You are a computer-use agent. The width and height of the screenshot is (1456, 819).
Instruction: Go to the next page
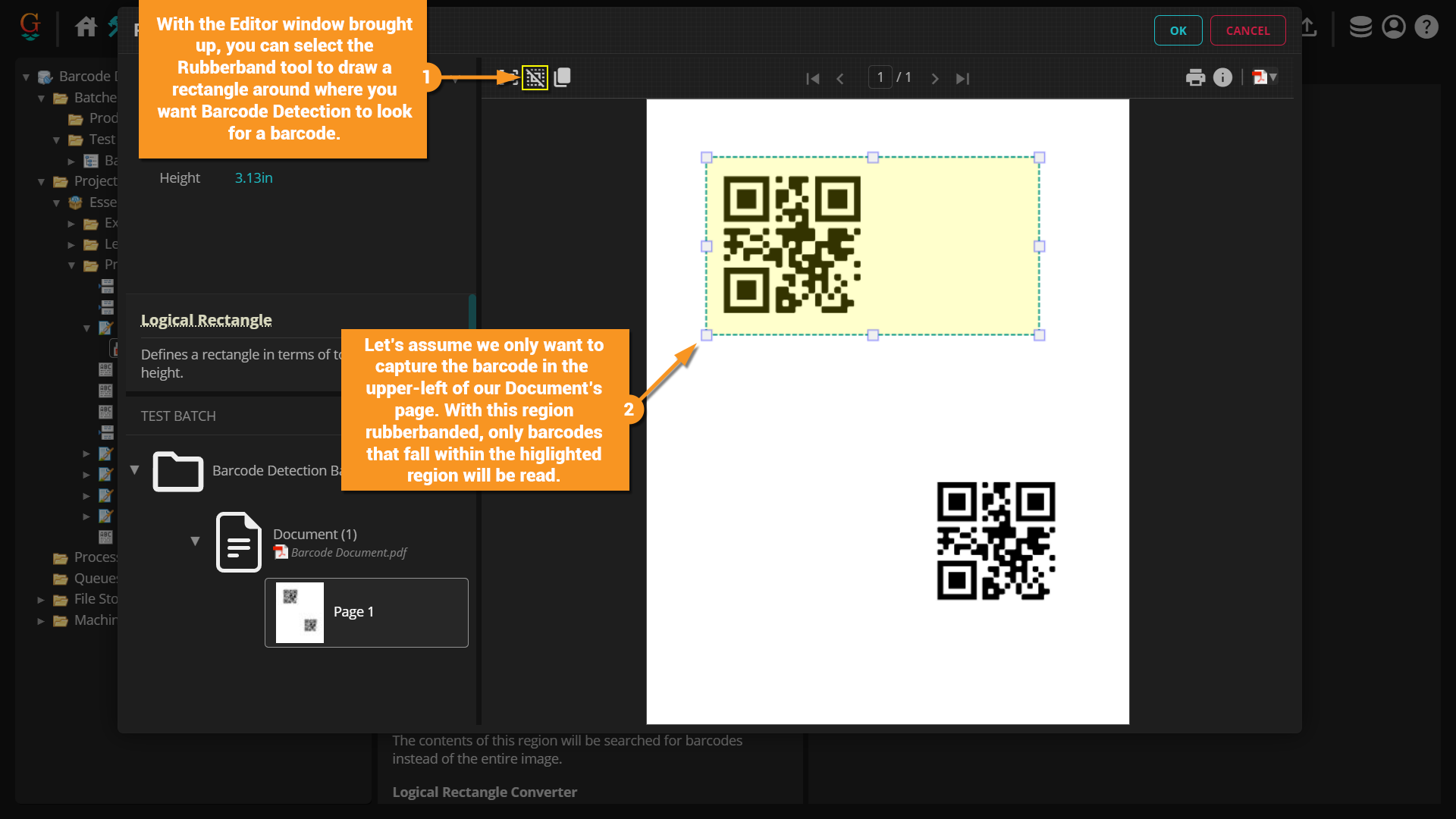pyautogui.click(x=934, y=78)
